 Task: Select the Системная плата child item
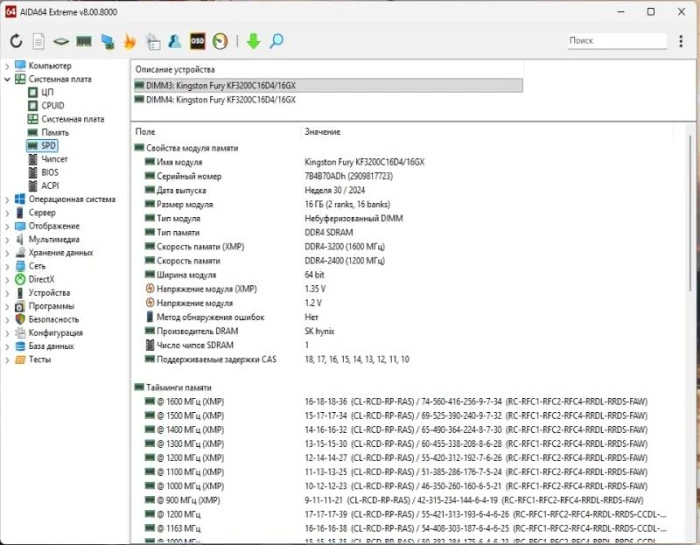click(x=73, y=119)
